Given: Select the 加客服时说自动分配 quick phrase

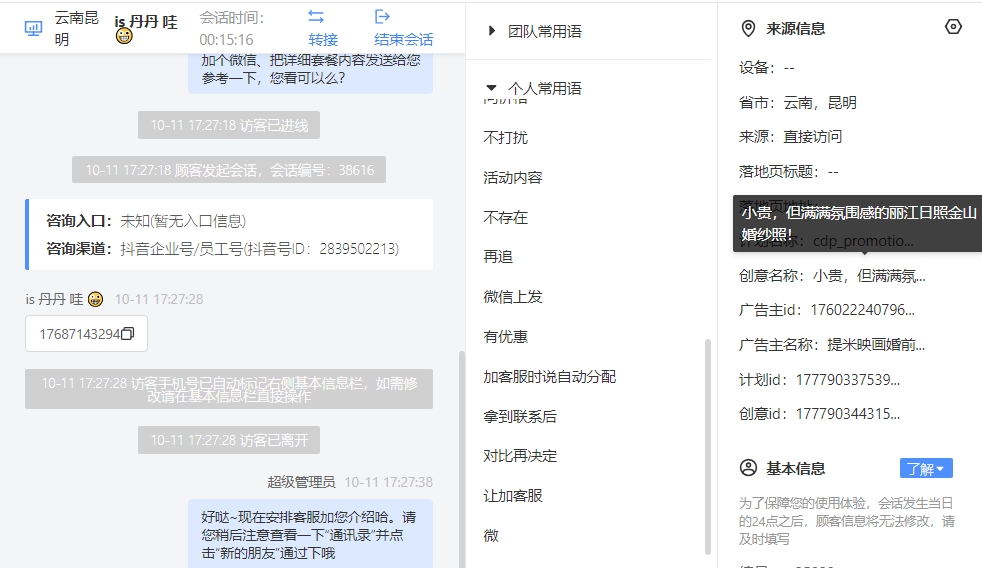Looking at the screenshot, I should coord(549,376).
